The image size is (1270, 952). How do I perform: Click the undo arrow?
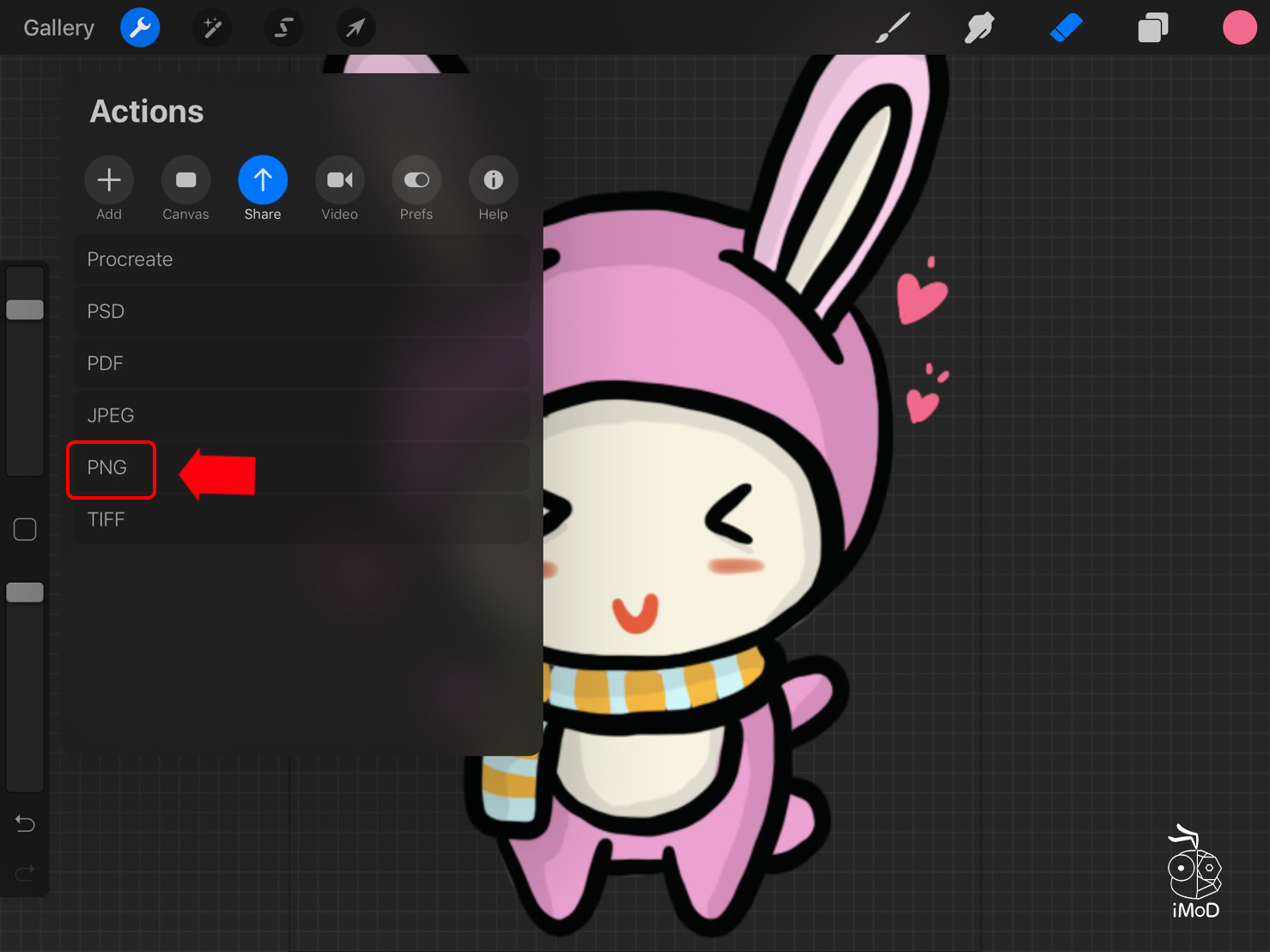pyautogui.click(x=25, y=824)
